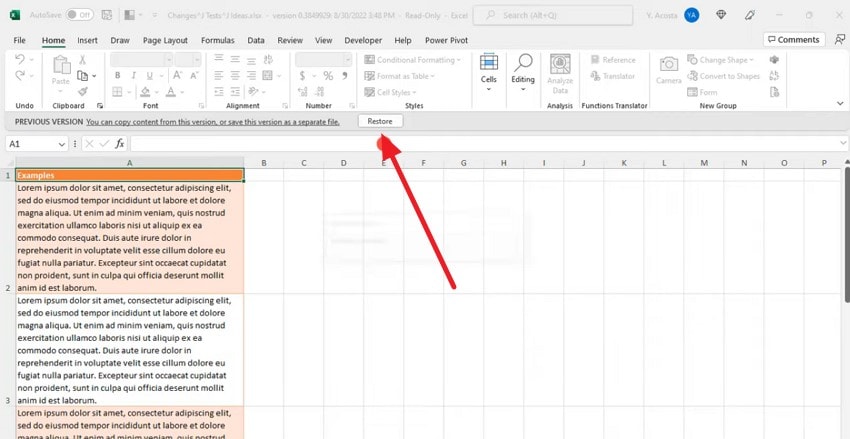Toggle Bold formatting
Image resolution: width=850 pixels, height=439 pixels.
[x=118, y=76]
